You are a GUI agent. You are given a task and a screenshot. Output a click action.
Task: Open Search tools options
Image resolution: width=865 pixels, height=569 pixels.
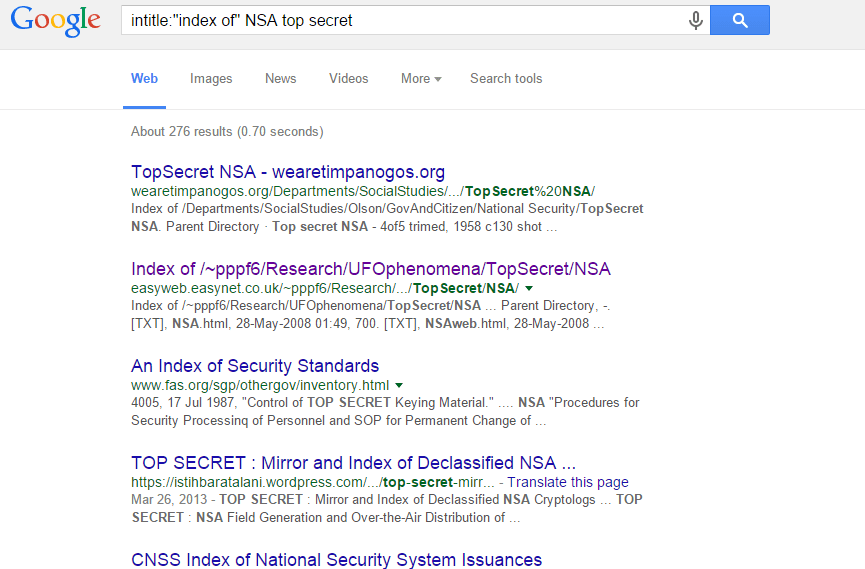pyautogui.click(x=506, y=78)
